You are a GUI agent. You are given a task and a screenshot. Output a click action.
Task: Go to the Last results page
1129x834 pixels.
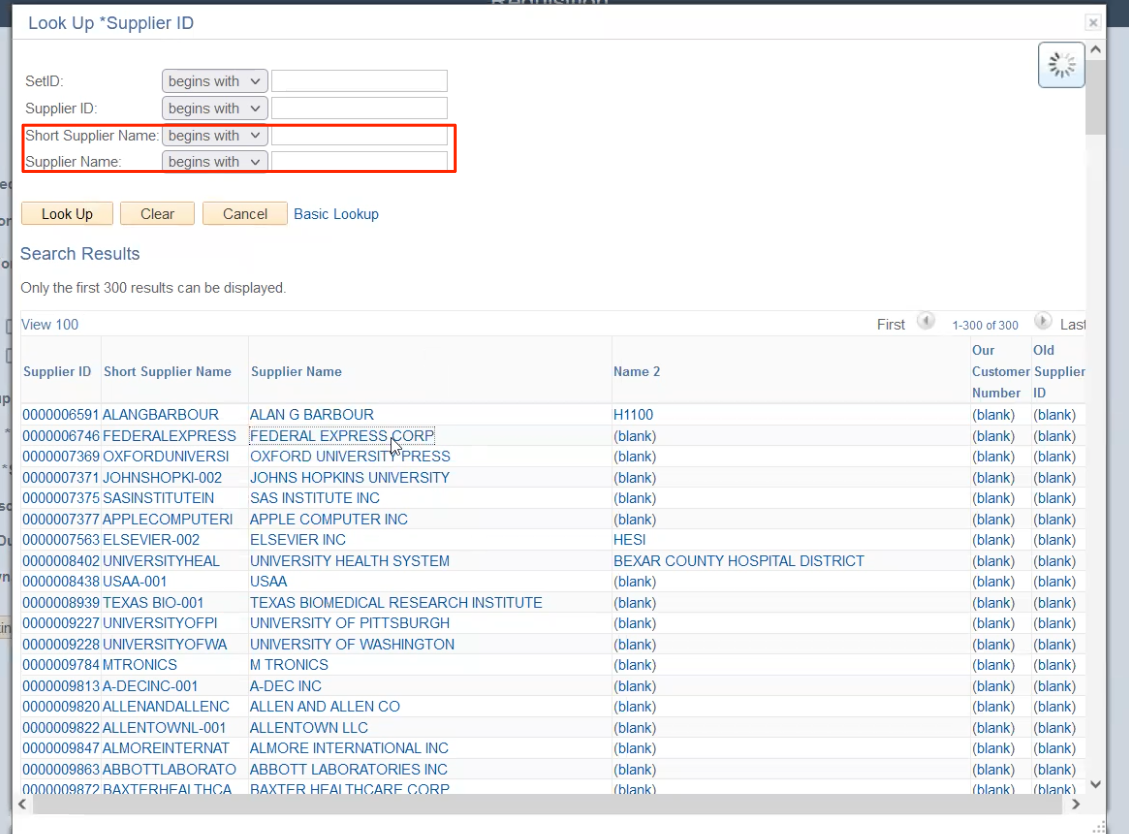point(1073,325)
